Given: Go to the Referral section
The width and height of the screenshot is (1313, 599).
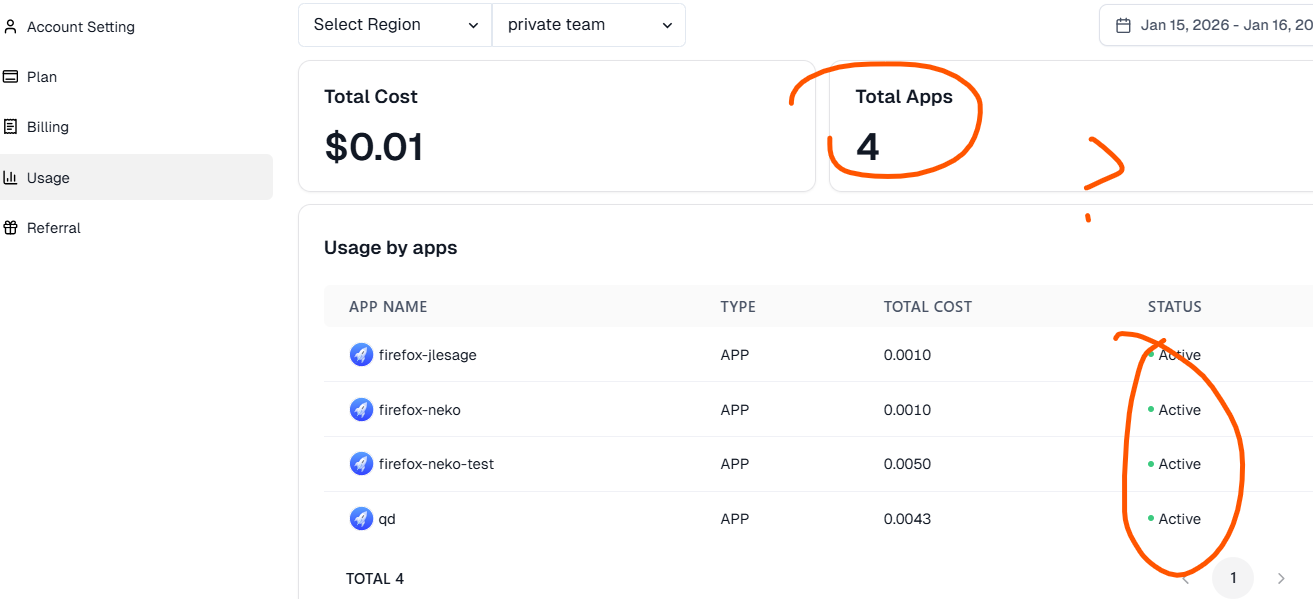Looking at the screenshot, I should click(x=54, y=228).
